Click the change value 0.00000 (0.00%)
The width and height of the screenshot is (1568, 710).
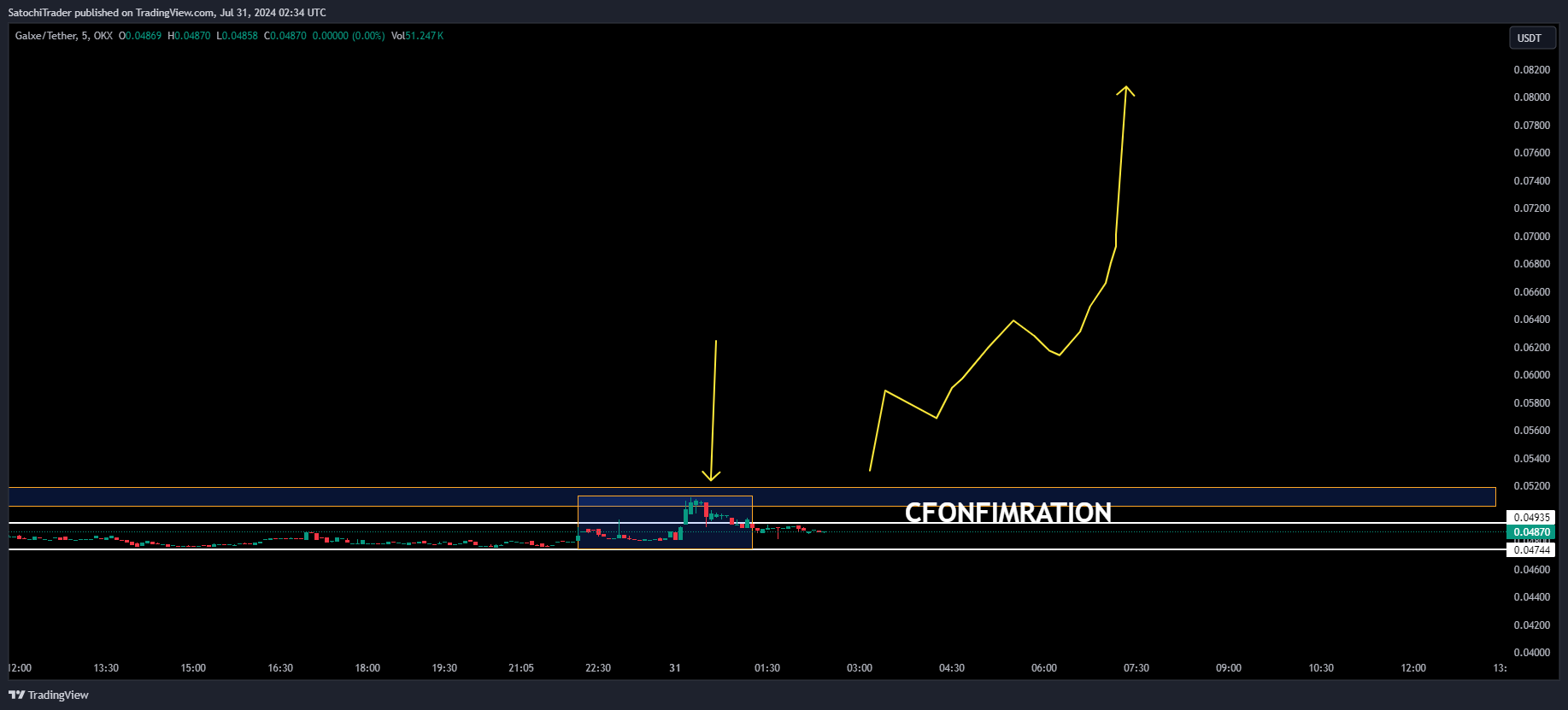click(349, 36)
